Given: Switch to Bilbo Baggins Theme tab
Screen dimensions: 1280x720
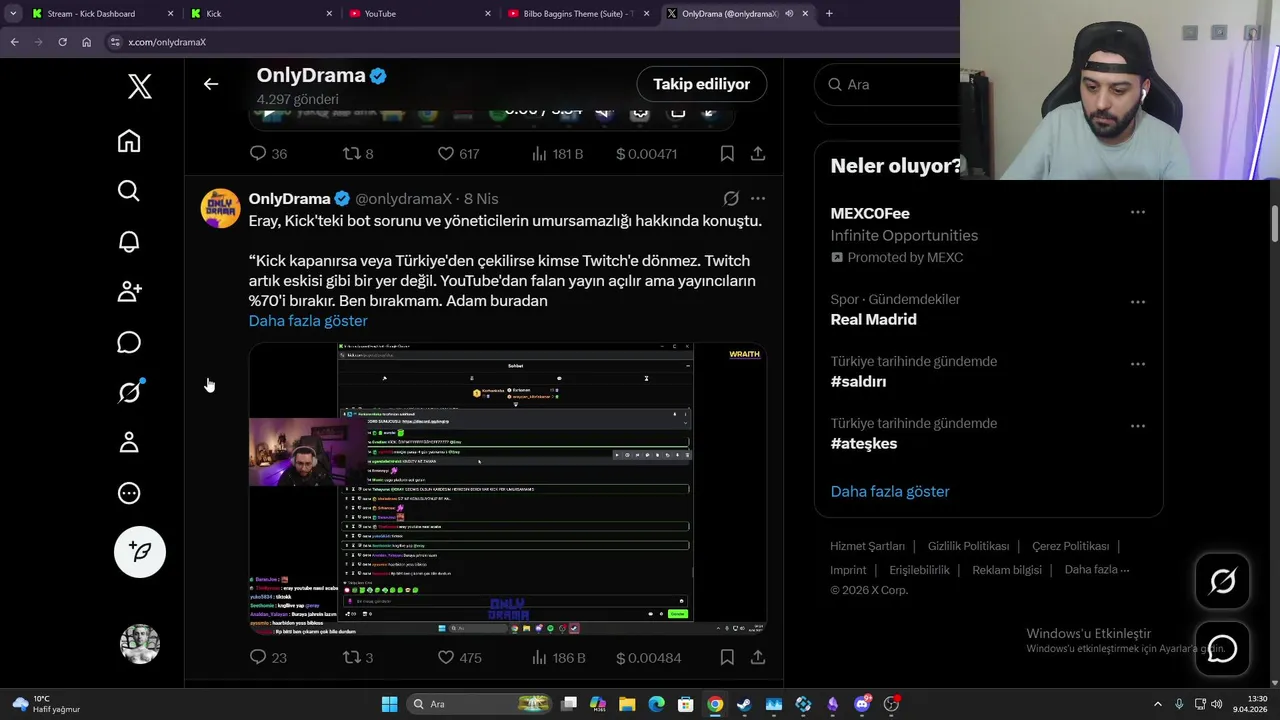Looking at the screenshot, I should point(578,14).
